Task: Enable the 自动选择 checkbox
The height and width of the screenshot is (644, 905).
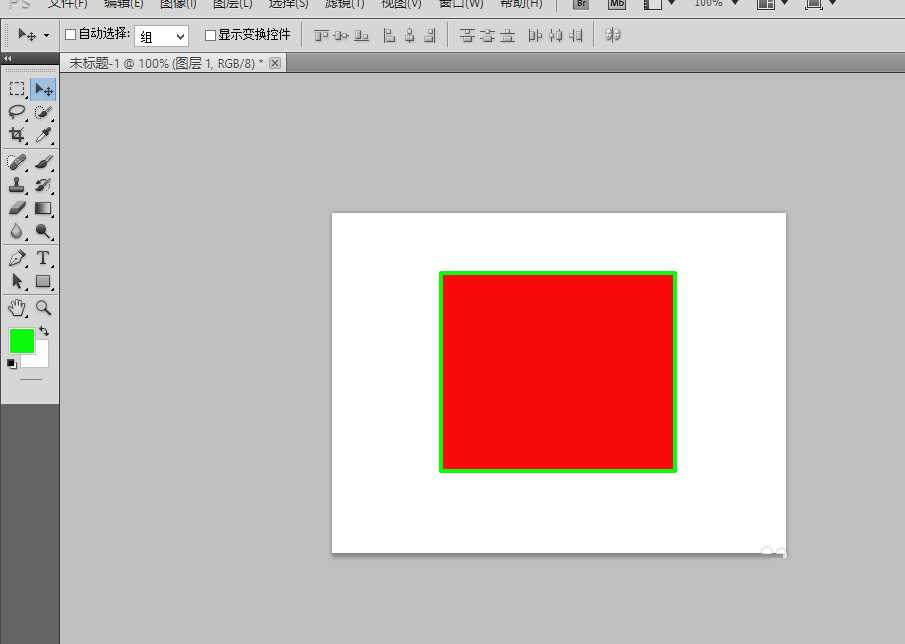Action: pos(70,35)
